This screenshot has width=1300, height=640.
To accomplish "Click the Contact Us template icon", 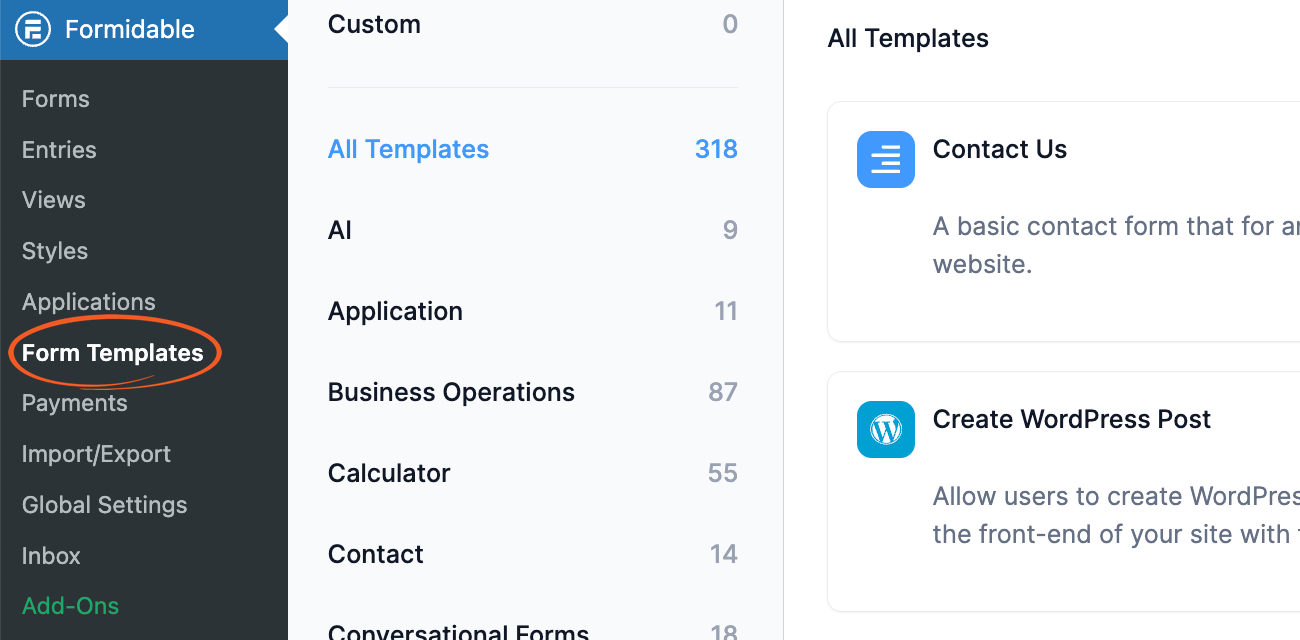I will coord(886,159).
